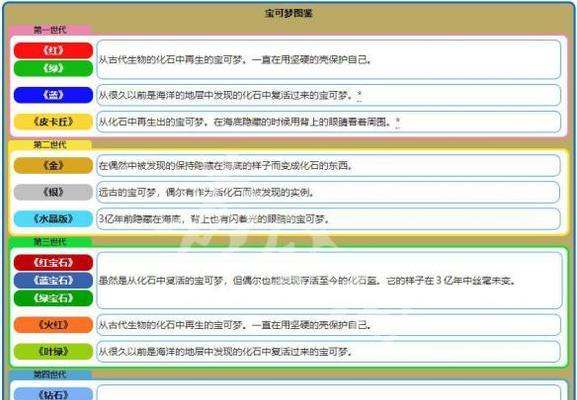Select the 《金》 gold version badge
Viewport: 577px width, 400px height.
53,166
